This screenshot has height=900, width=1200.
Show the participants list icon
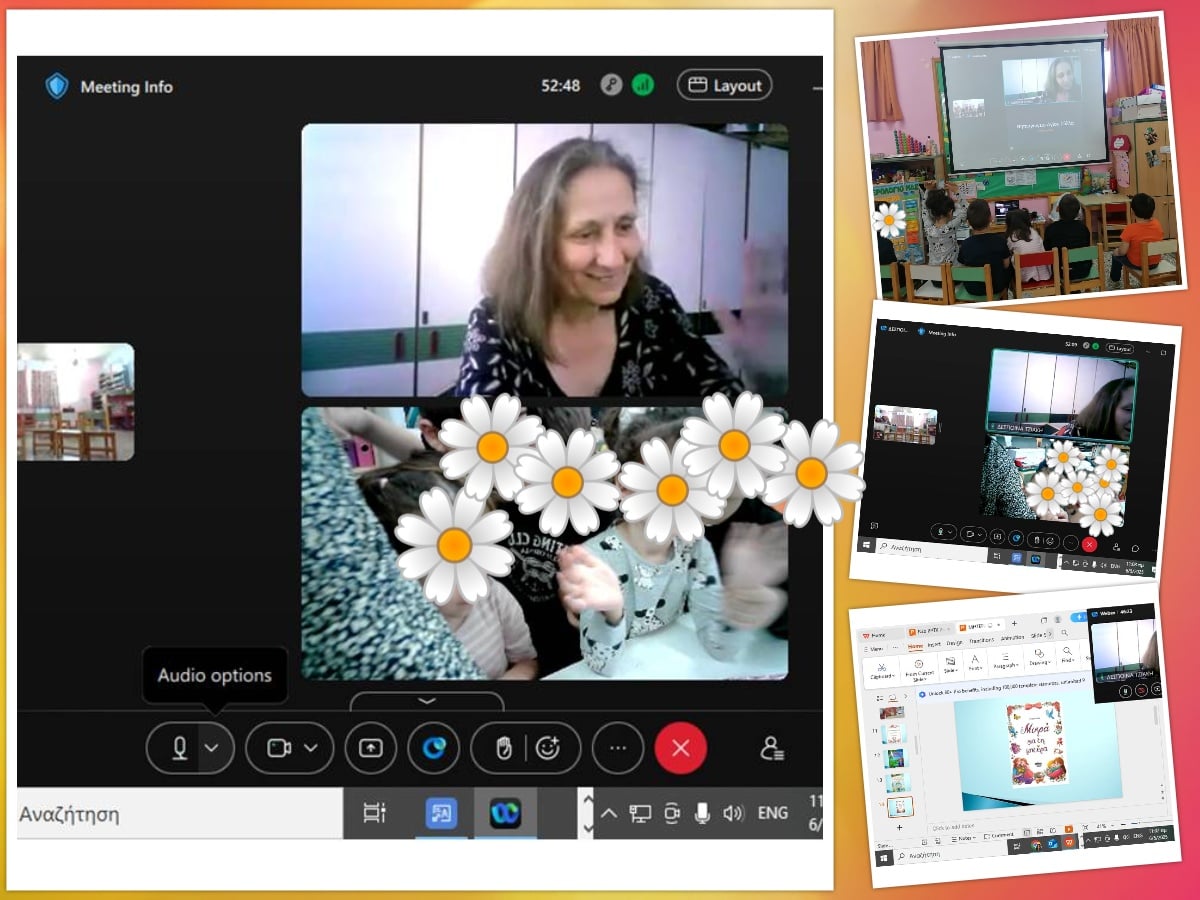click(x=771, y=748)
